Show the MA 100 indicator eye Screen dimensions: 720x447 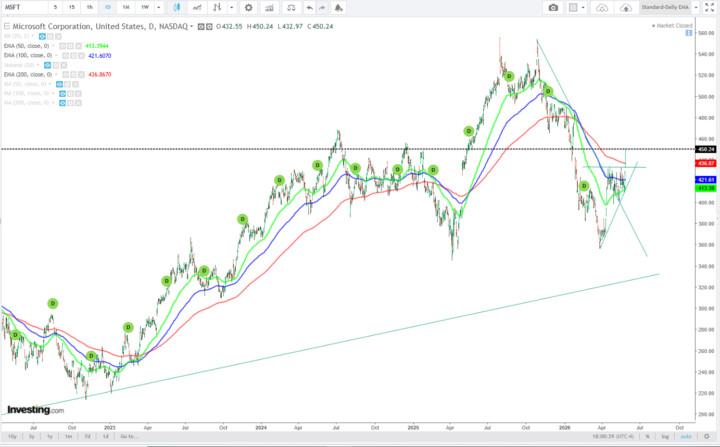click(62, 94)
